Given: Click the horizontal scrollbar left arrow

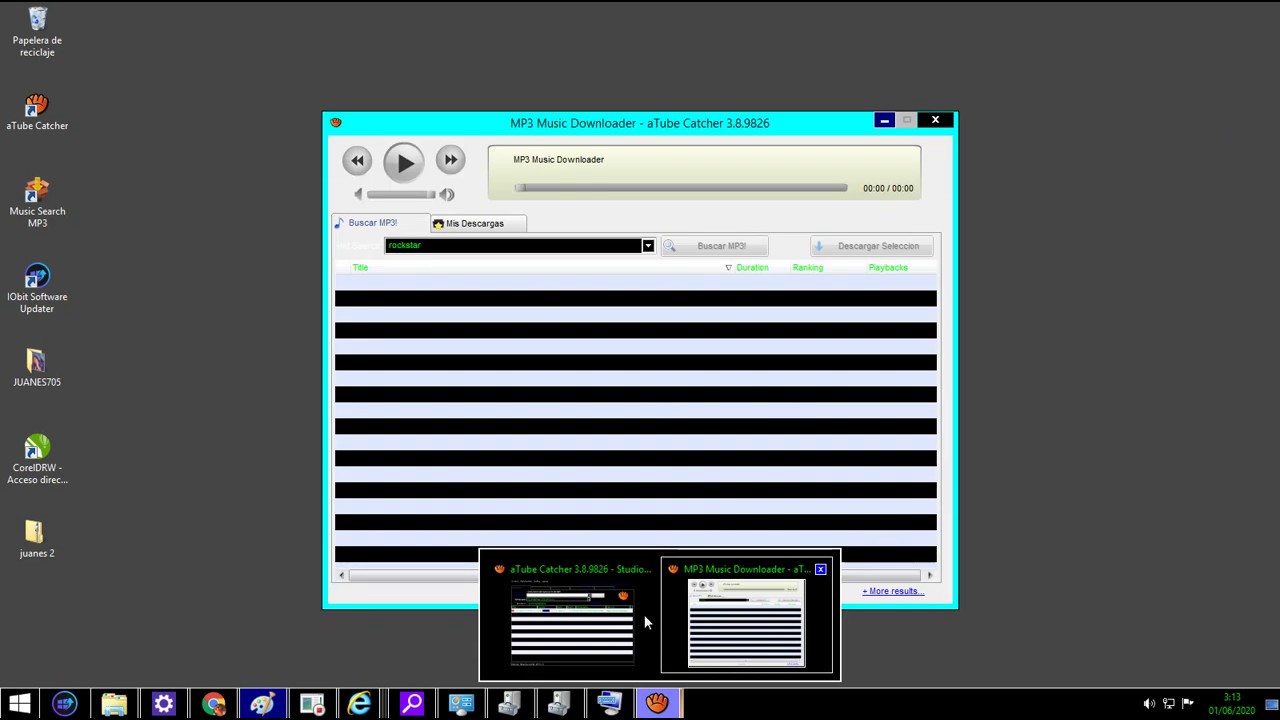Looking at the screenshot, I should (342, 575).
